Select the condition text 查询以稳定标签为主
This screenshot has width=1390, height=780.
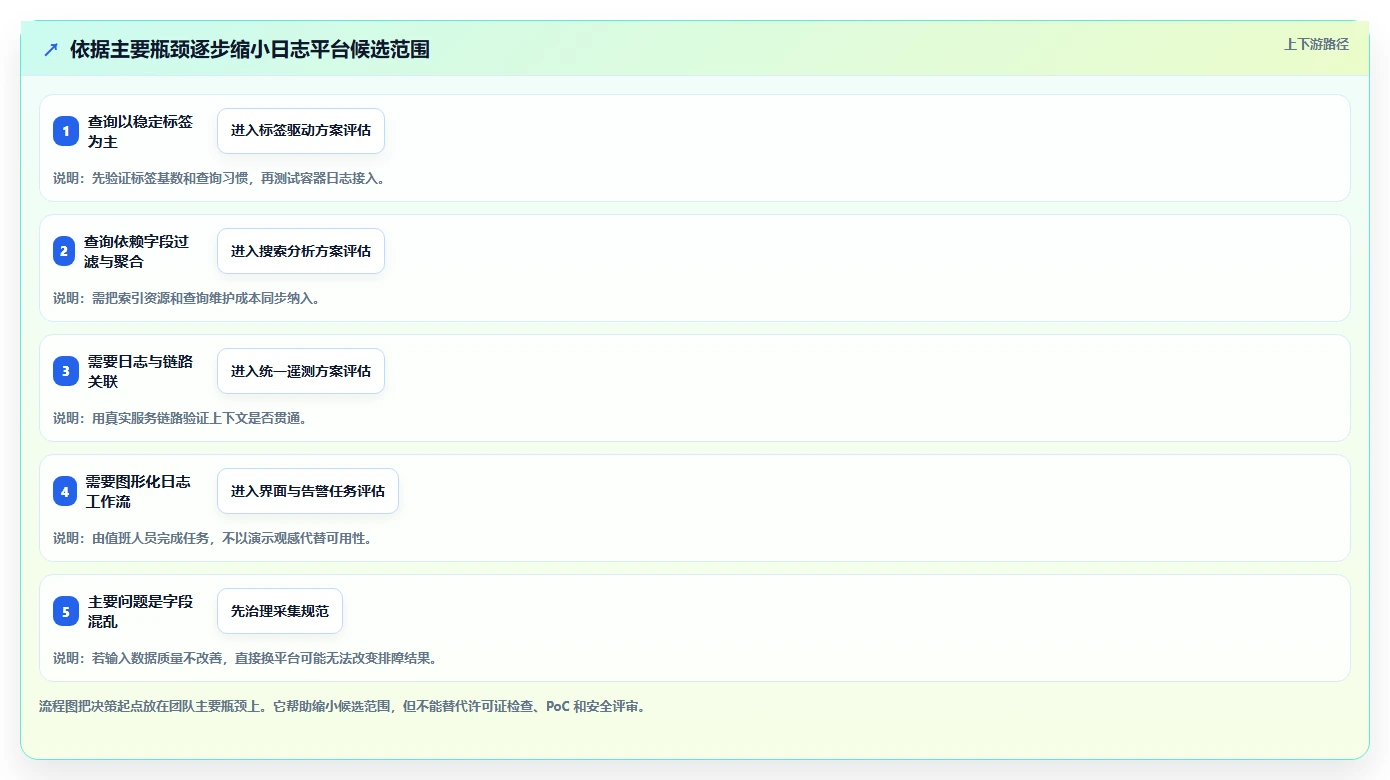[x=141, y=131]
